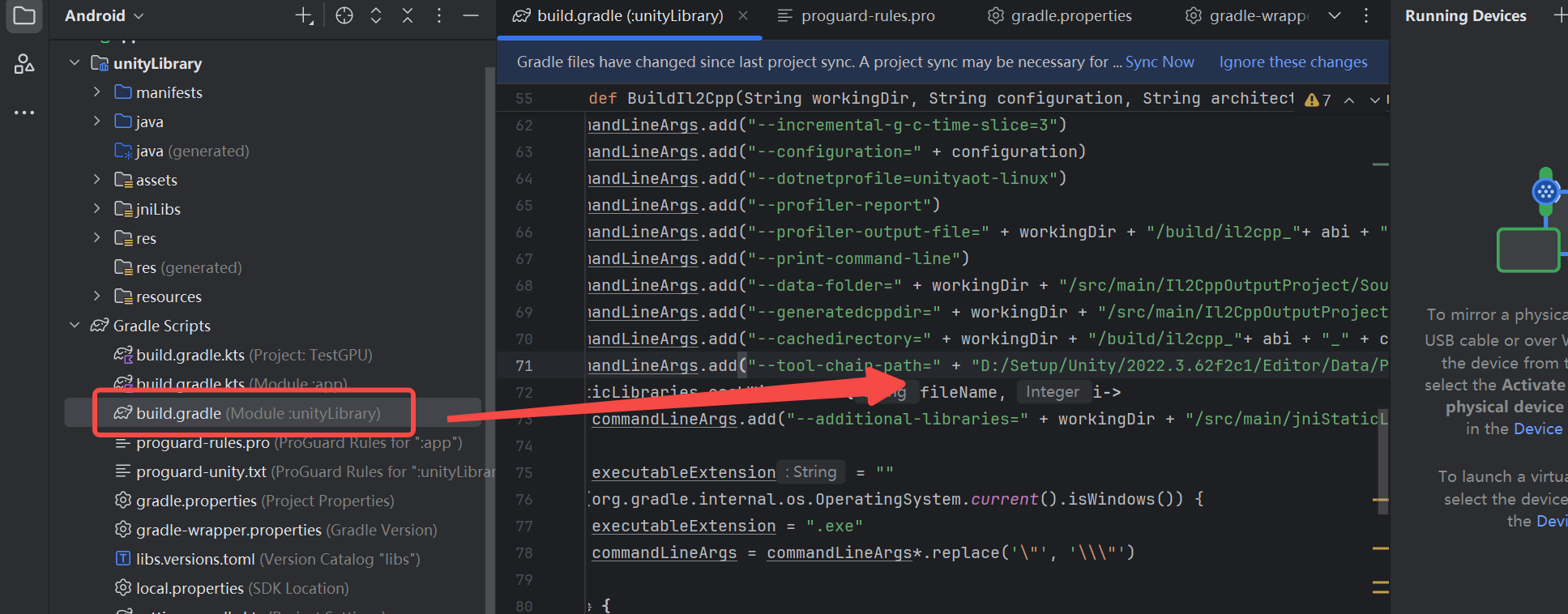Switch to proguard-rules.pro editor tab
This screenshot has height=614, width=1568.
[x=856, y=15]
